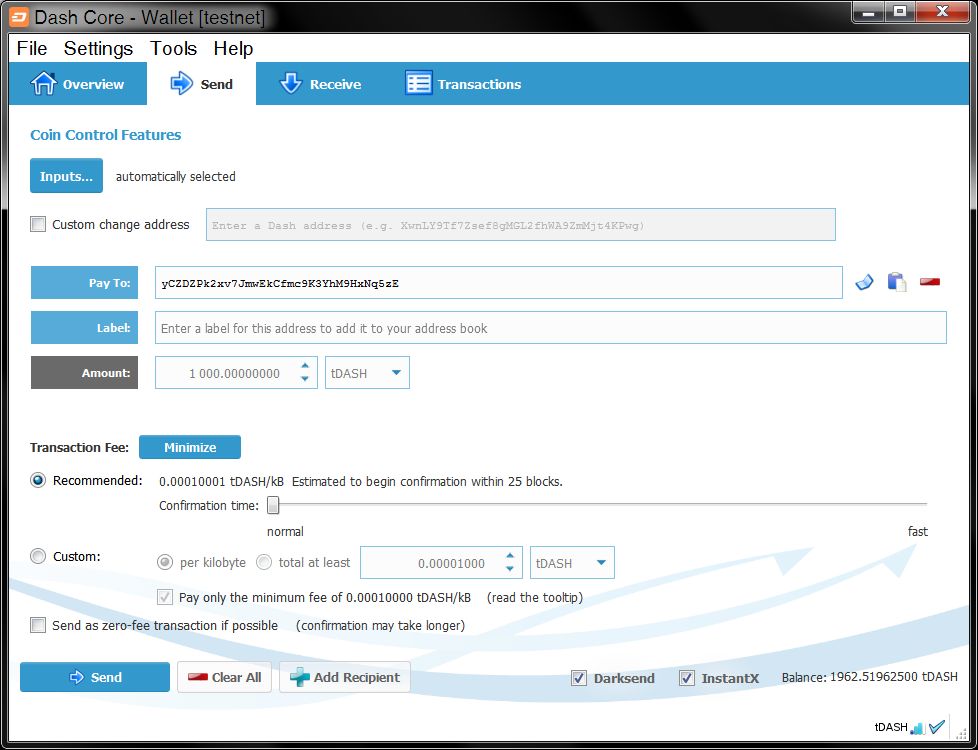Select the total at least radio option

click(264, 562)
